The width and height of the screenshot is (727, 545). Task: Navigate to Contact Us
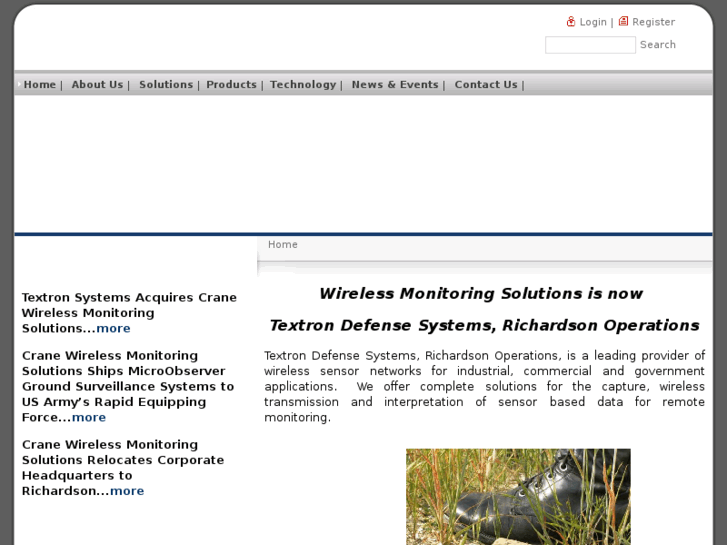click(x=486, y=85)
